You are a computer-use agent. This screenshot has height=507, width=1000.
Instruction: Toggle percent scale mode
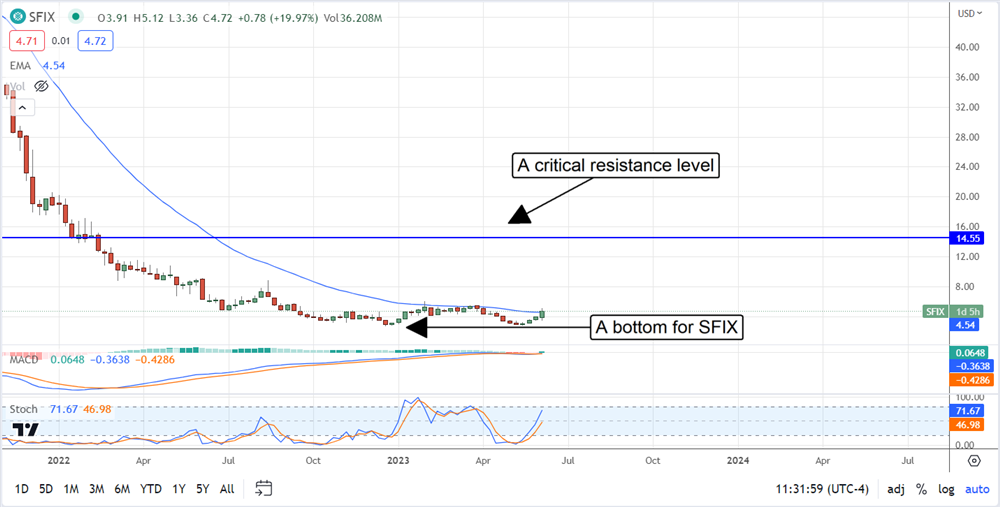(920, 489)
